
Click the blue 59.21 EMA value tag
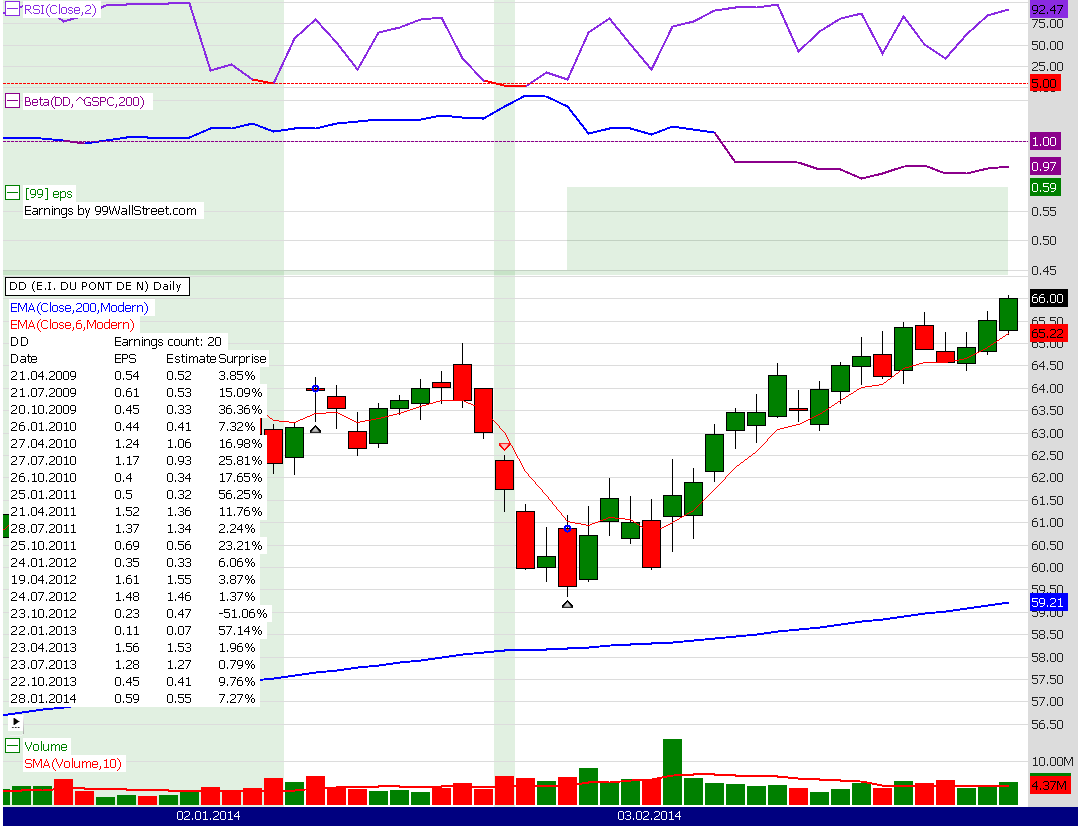1047,602
